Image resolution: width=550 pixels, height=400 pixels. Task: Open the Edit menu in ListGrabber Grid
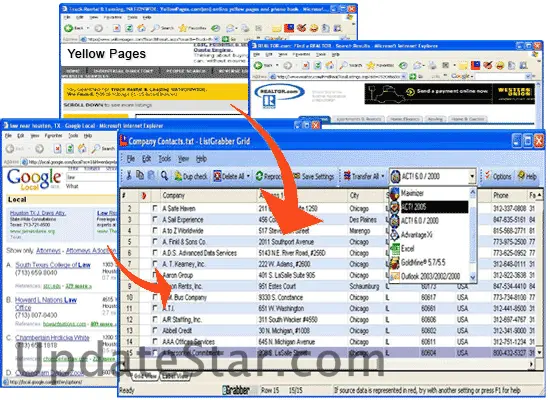click(146, 159)
